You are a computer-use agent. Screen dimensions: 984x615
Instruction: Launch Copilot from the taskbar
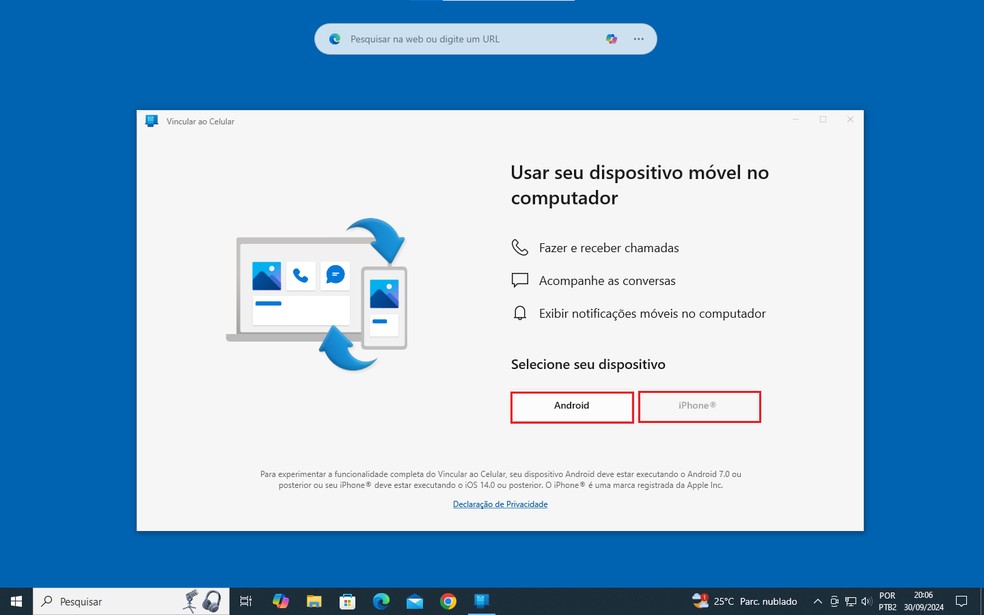(x=281, y=601)
